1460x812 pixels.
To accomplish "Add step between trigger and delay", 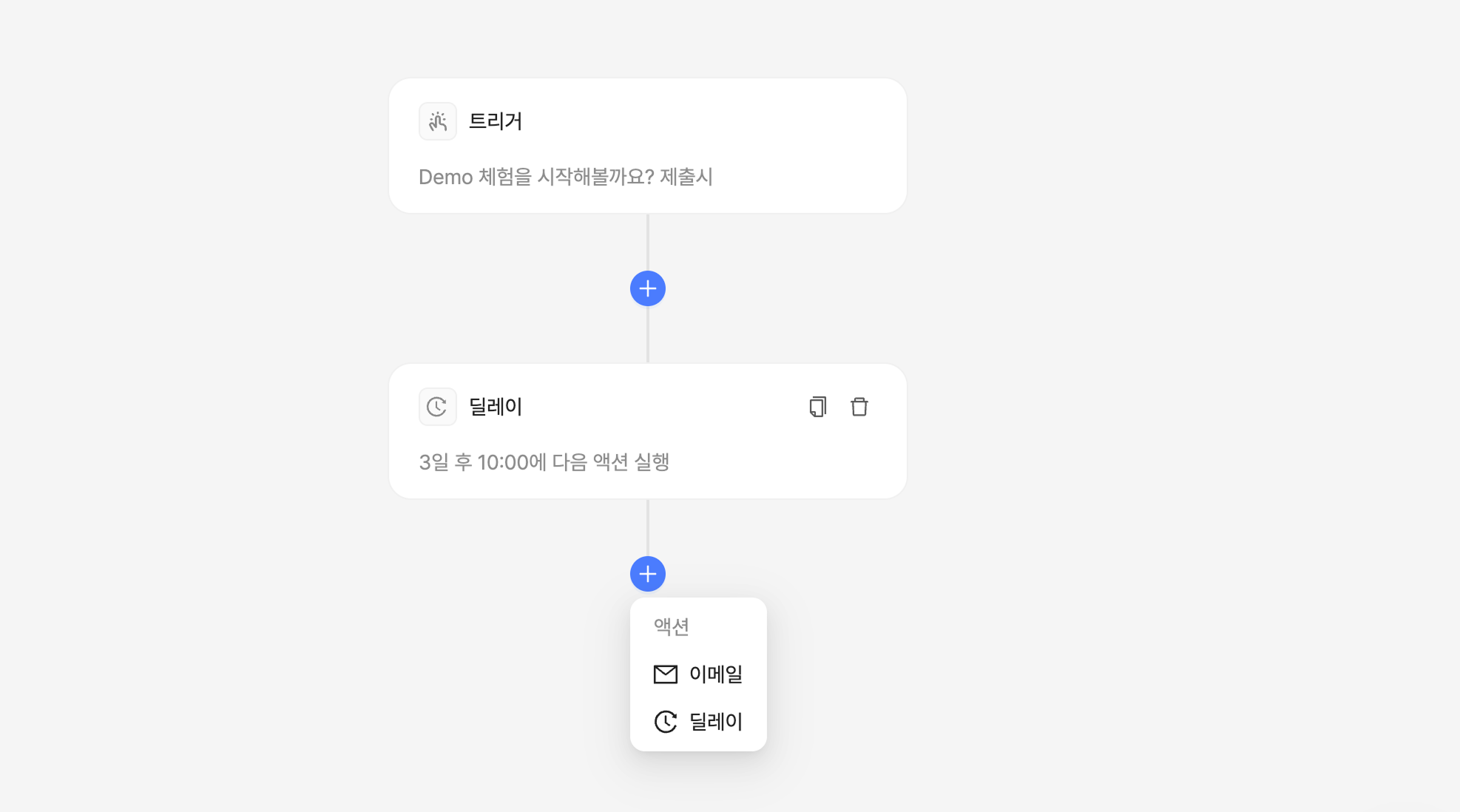I will (x=648, y=288).
